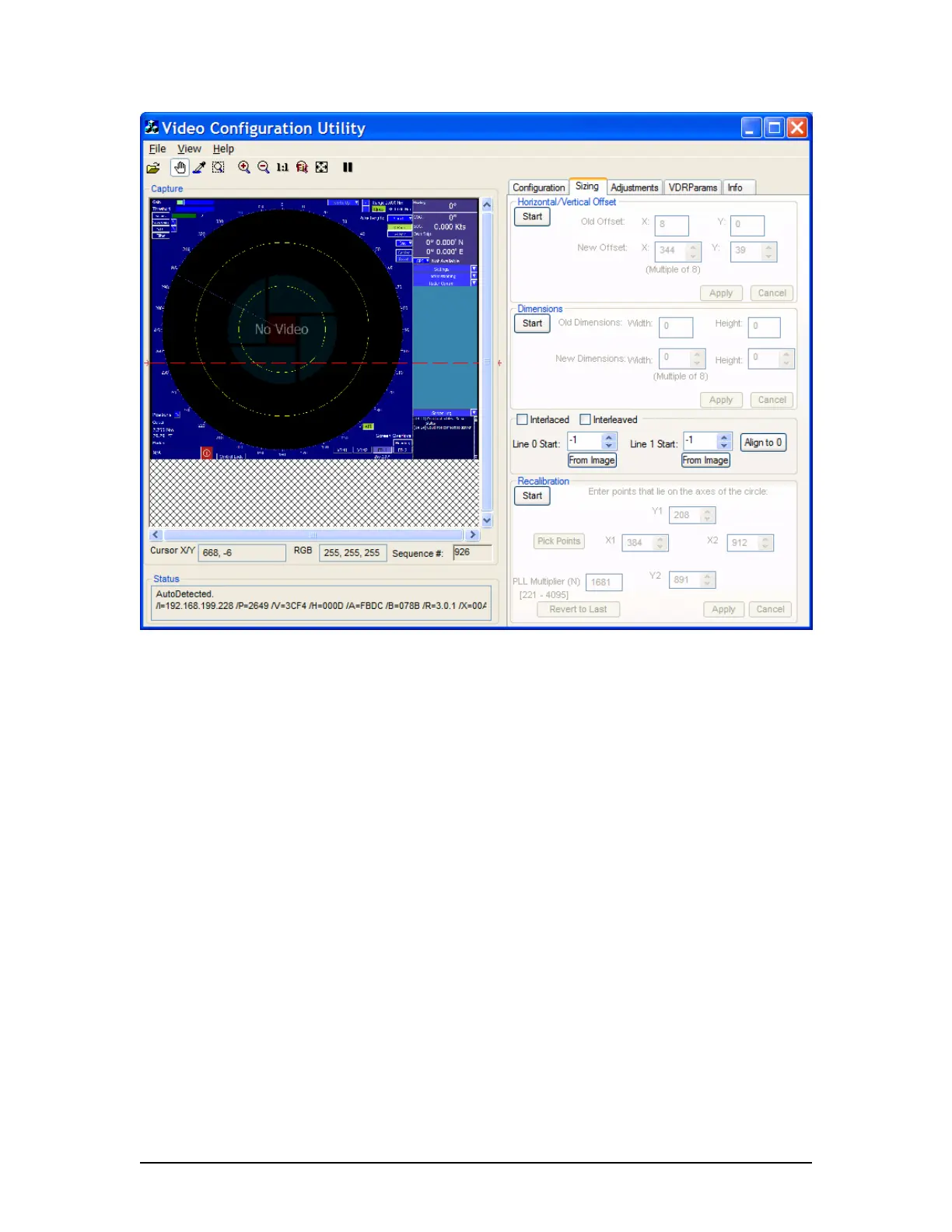Increase the Line 1 Start value
The image size is (952, 1232).
[724, 437]
